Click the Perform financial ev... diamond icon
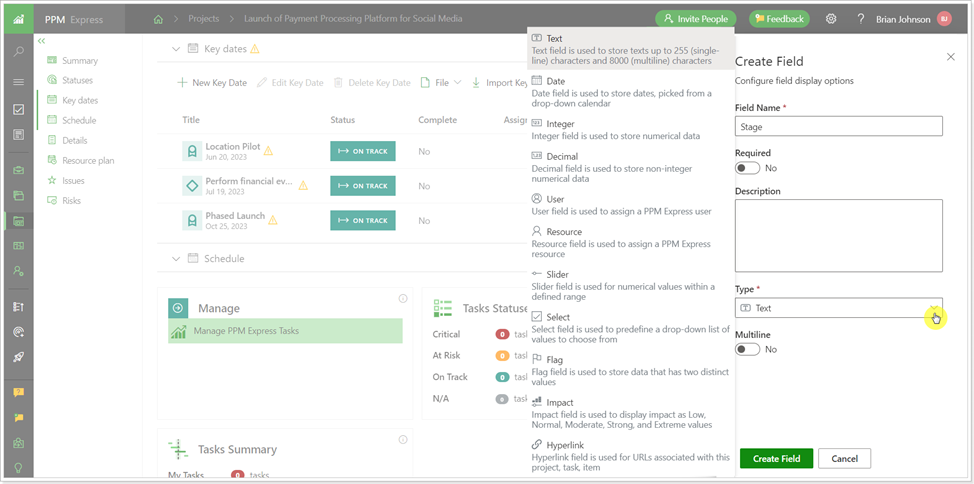Screen dimensions: 974x484 (192, 186)
